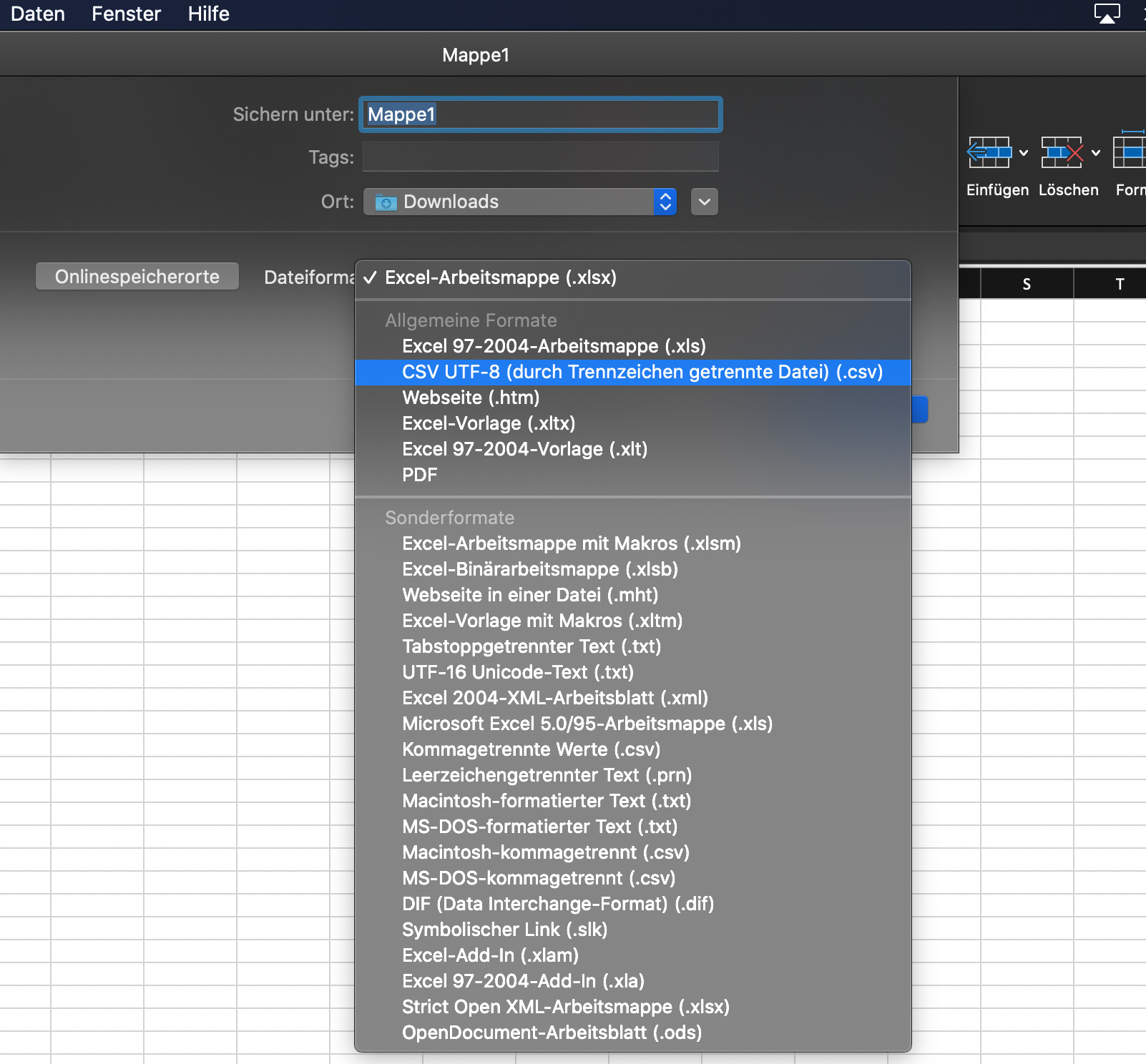
Task: Select column S header
Action: pos(1027,284)
